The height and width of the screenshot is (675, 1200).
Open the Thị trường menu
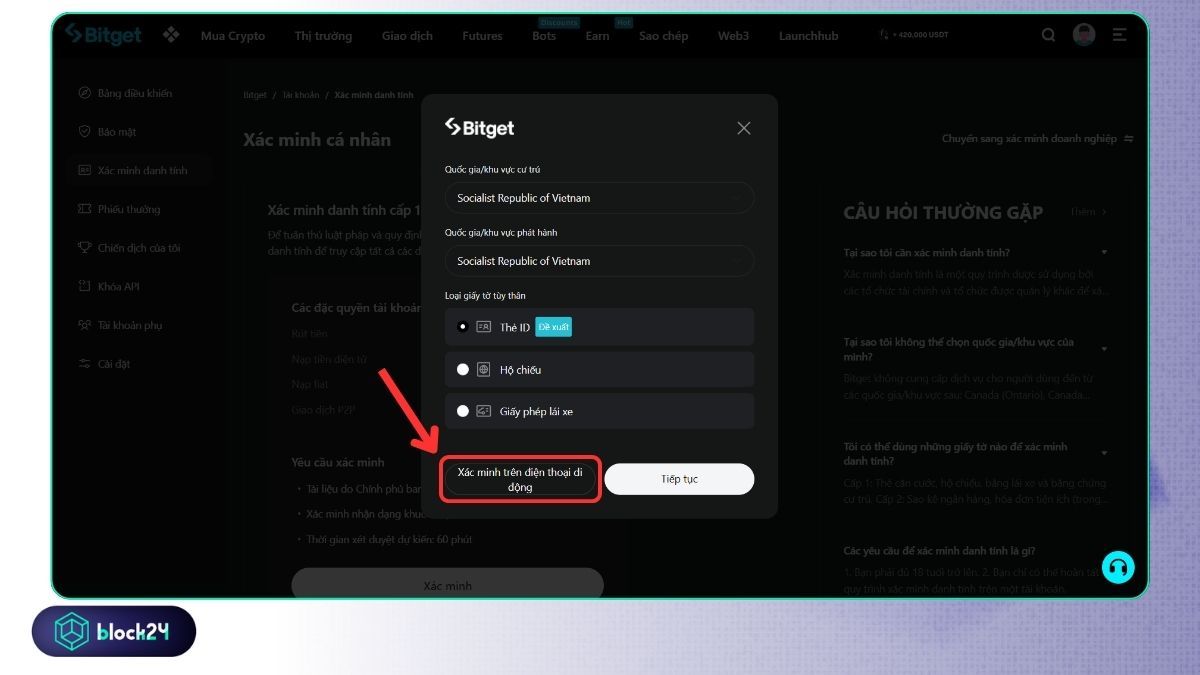[323, 36]
